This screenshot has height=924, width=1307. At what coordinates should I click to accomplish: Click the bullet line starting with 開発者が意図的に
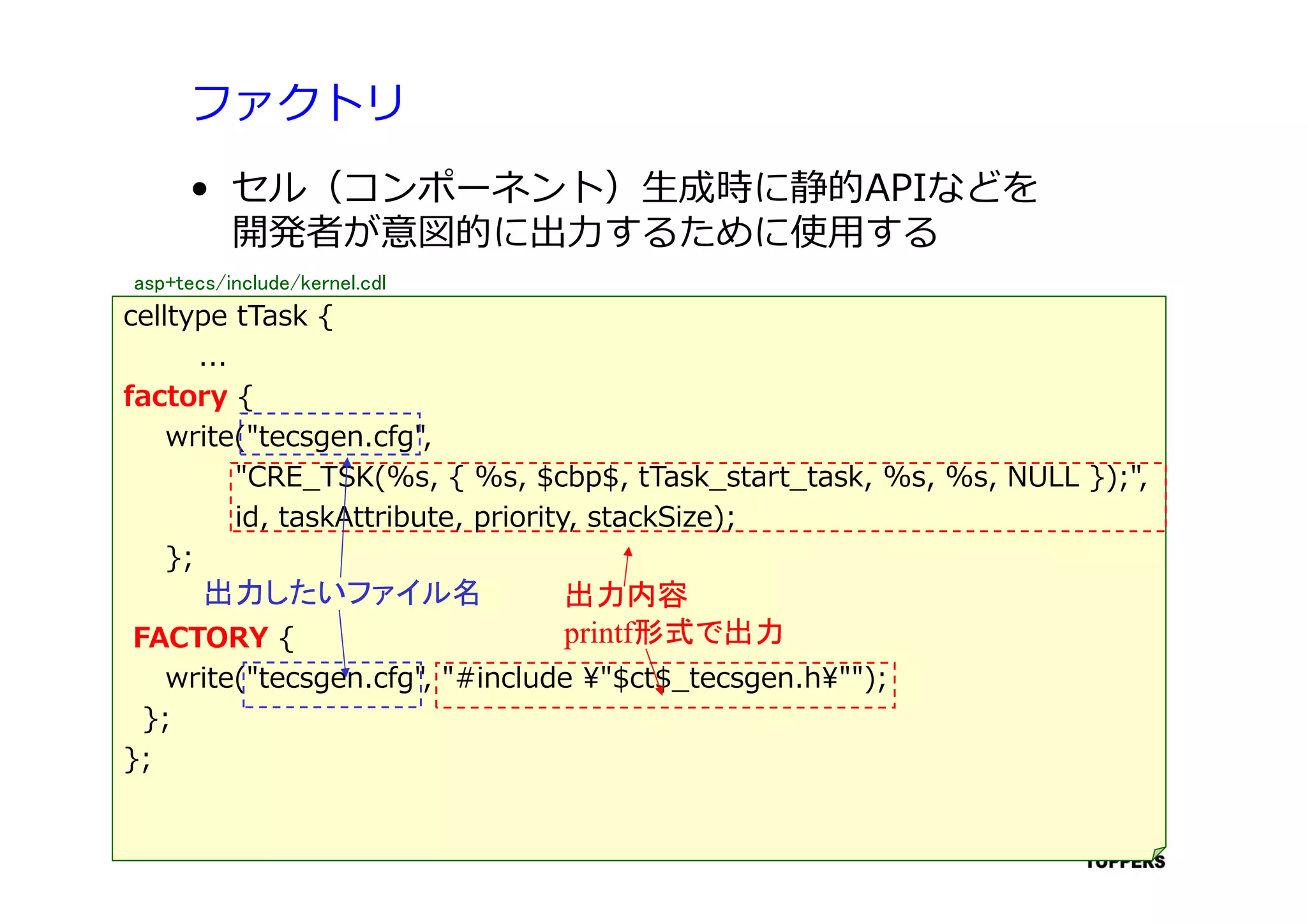point(585,231)
